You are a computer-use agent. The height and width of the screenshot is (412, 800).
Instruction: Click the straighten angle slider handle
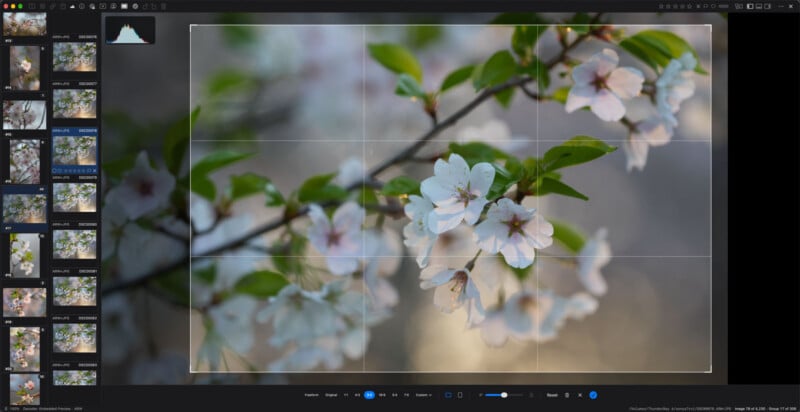pyautogui.click(x=504, y=395)
